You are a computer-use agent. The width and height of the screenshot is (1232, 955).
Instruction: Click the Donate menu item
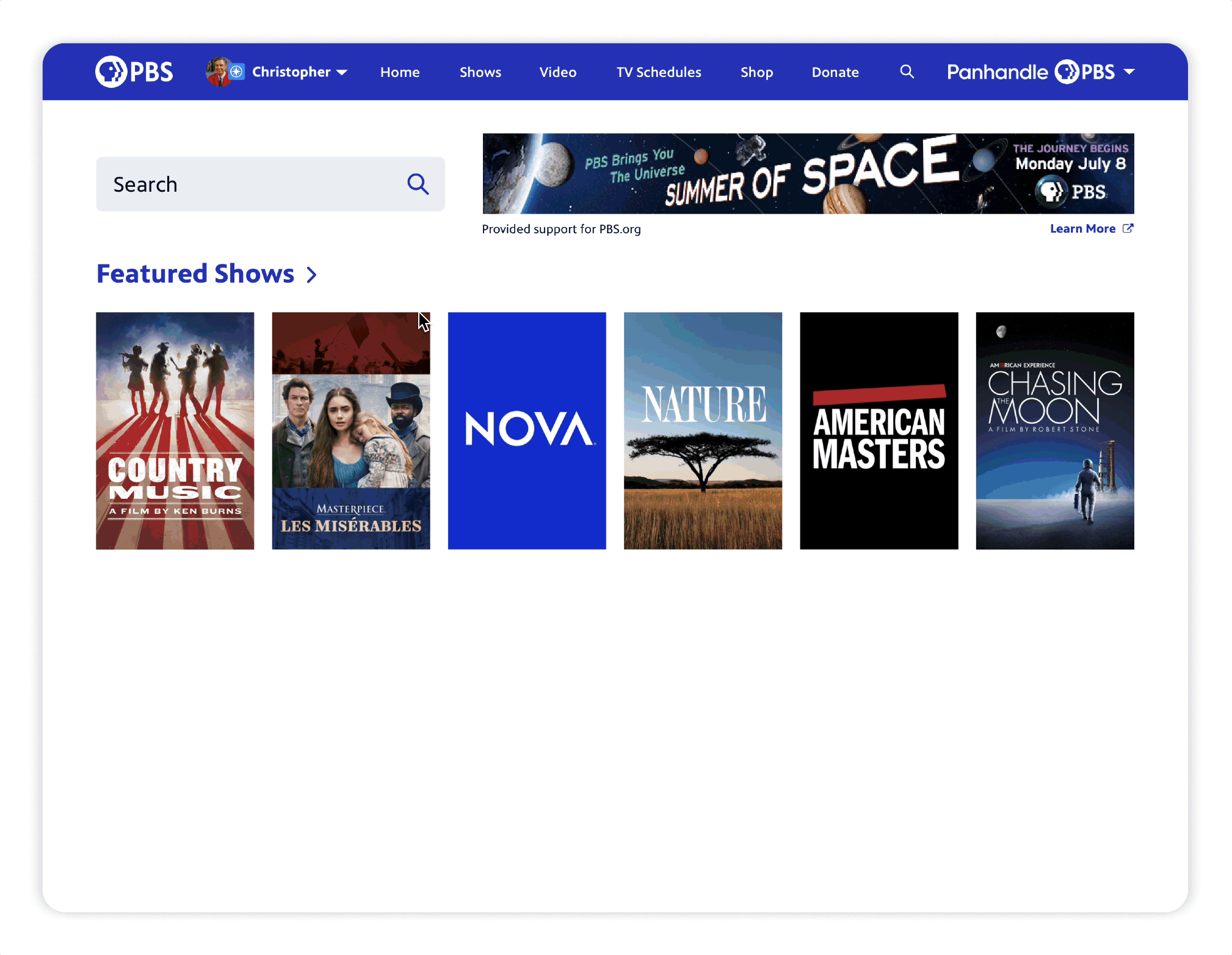coord(835,72)
